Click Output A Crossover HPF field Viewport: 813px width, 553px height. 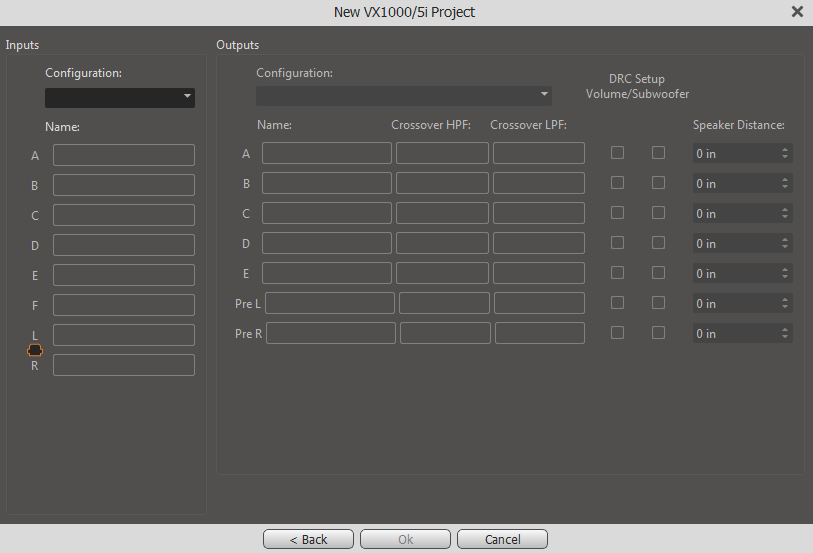click(442, 153)
